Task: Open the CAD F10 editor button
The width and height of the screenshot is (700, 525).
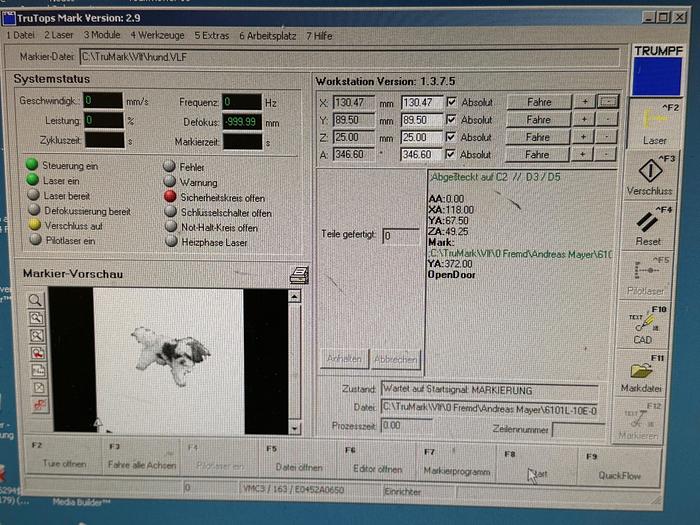Action: (x=643, y=325)
